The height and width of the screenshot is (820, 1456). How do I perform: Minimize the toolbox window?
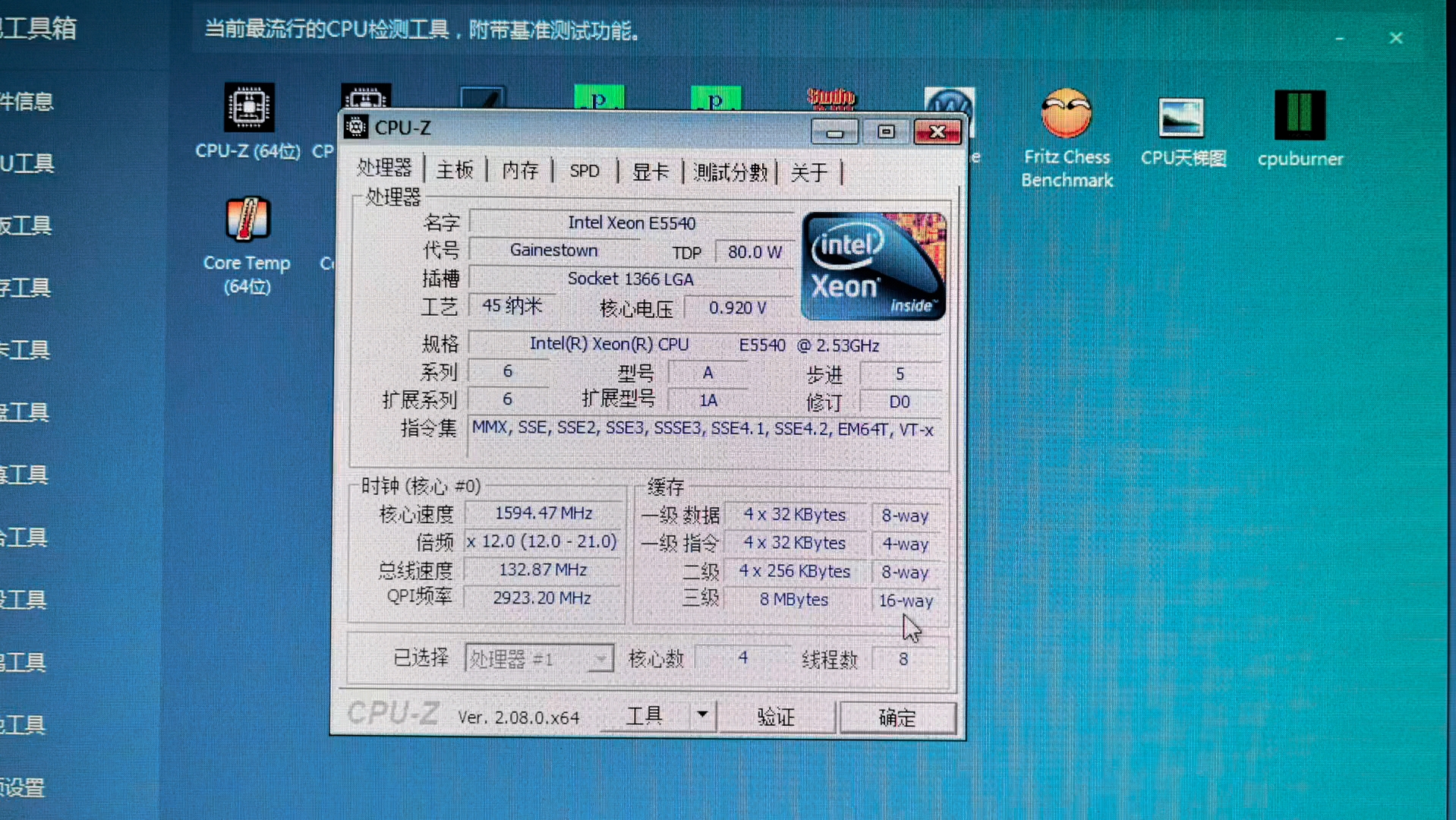[1340, 38]
